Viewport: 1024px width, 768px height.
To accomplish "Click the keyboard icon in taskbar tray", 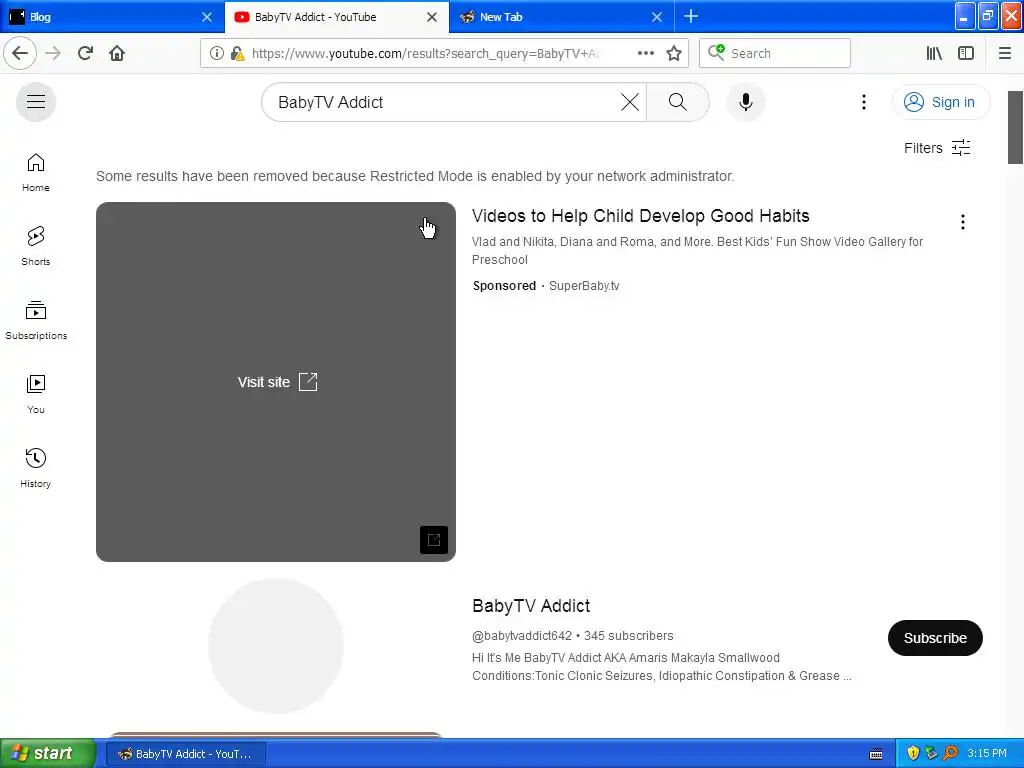I will [x=876, y=754].
